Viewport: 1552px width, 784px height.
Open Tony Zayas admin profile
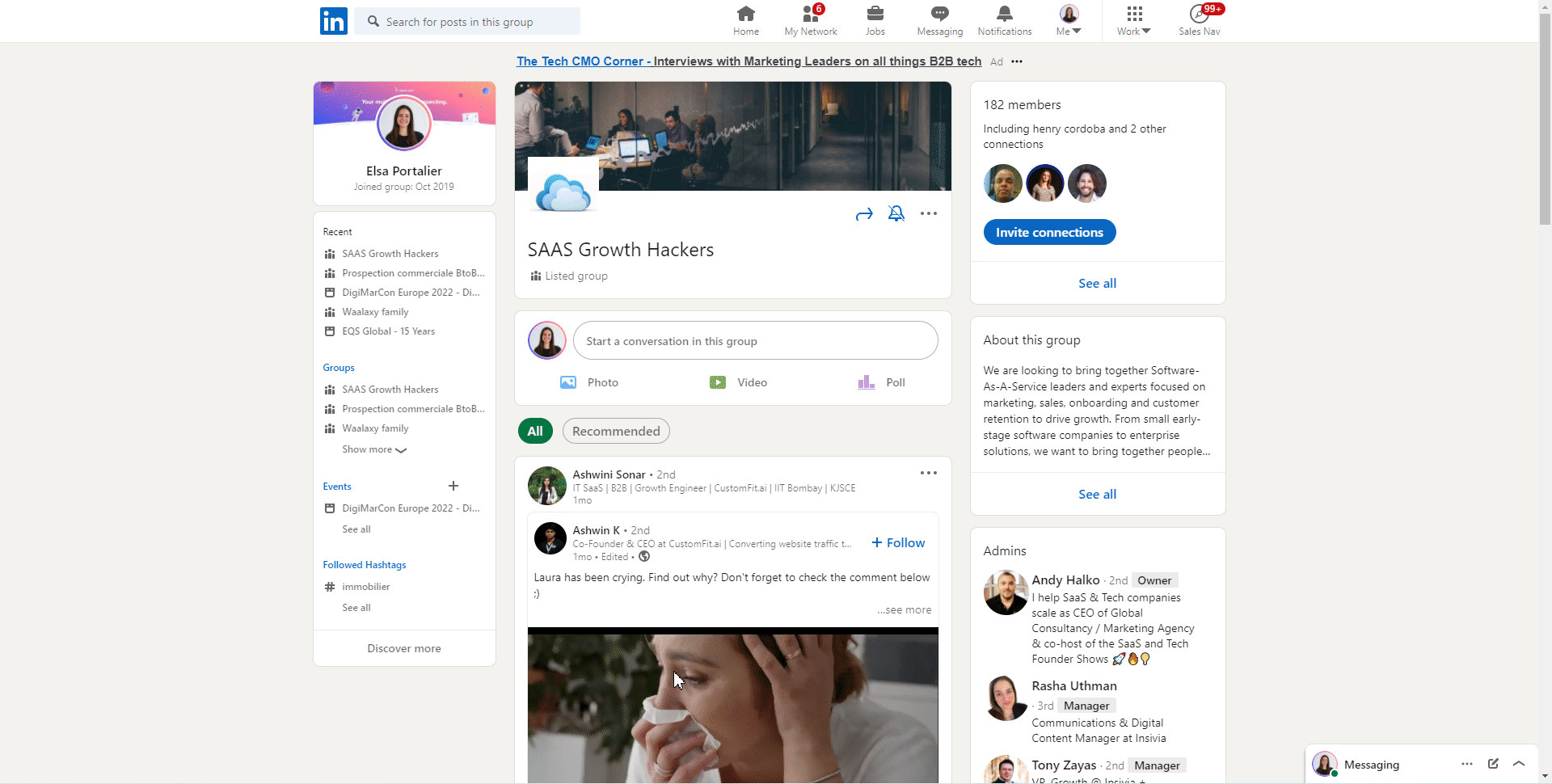[1064, 765]
